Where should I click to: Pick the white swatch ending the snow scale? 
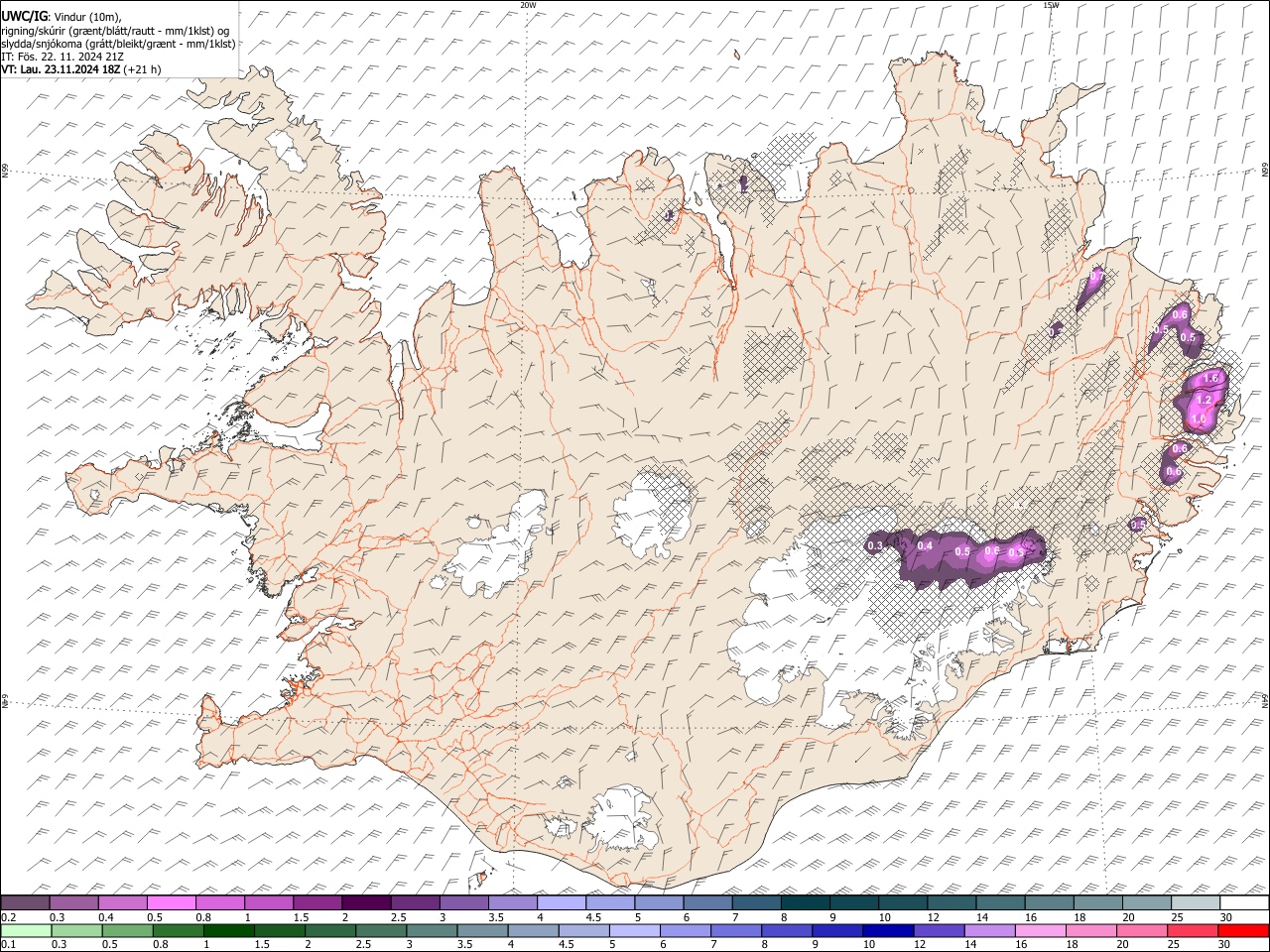1244,903
